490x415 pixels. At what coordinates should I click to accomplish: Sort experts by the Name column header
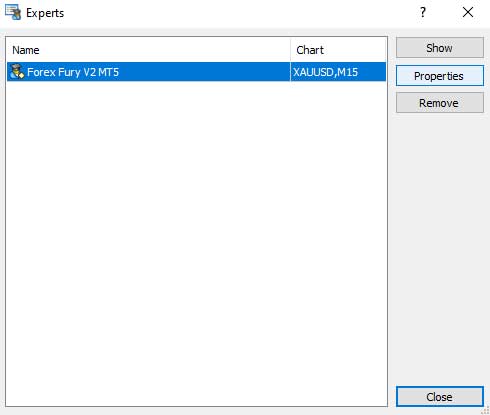(148, 50)
